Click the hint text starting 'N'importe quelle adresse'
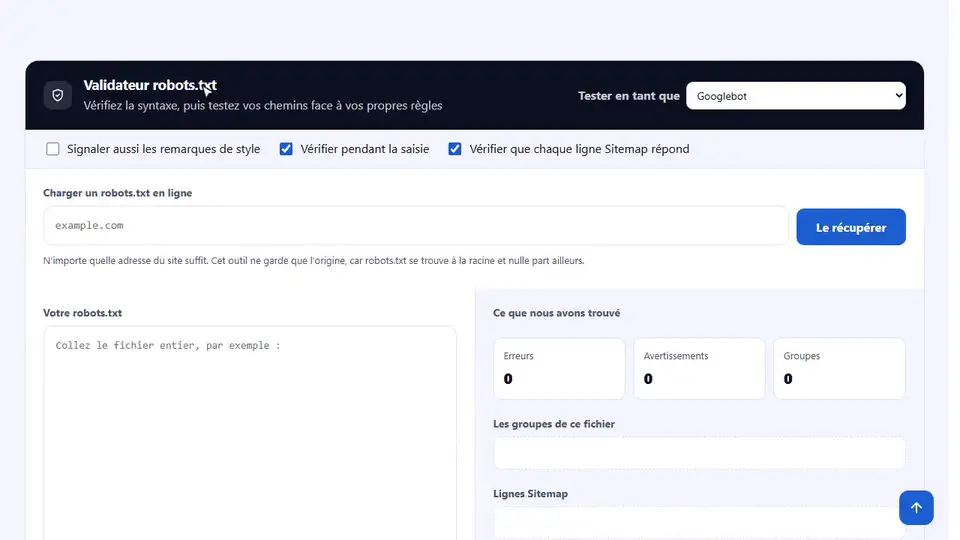 click(313, 261)
